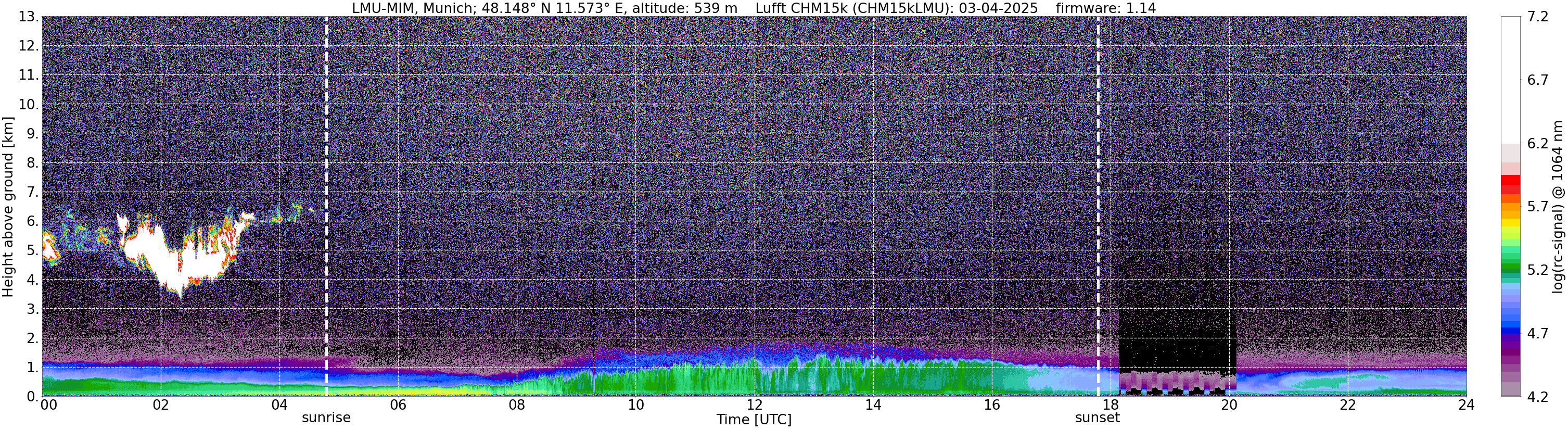Click the time-axis tick label '04'
The width and height of the screenshot is (1568, 430).
(x=279, y=405)
